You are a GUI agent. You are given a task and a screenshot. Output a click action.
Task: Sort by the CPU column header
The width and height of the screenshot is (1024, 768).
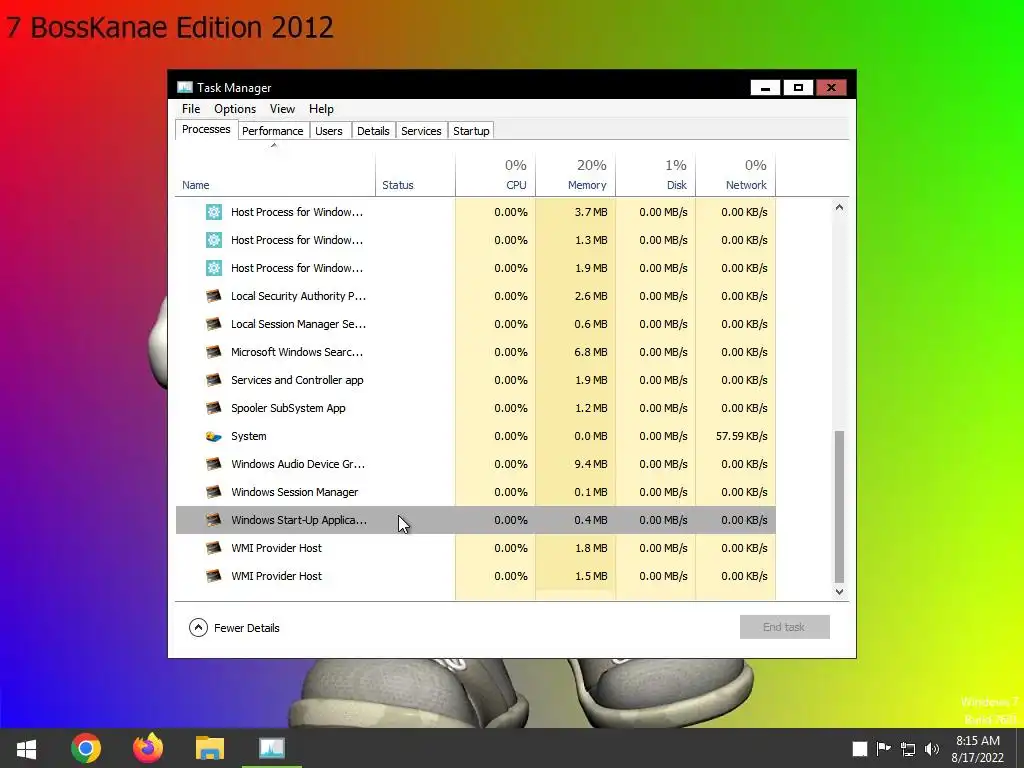[x=495, y=174]
